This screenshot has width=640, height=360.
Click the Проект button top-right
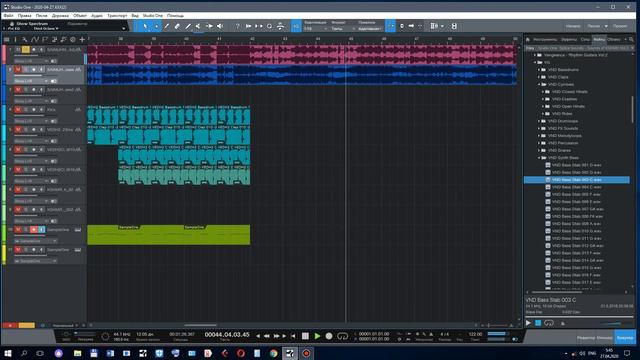pos(620,26)
